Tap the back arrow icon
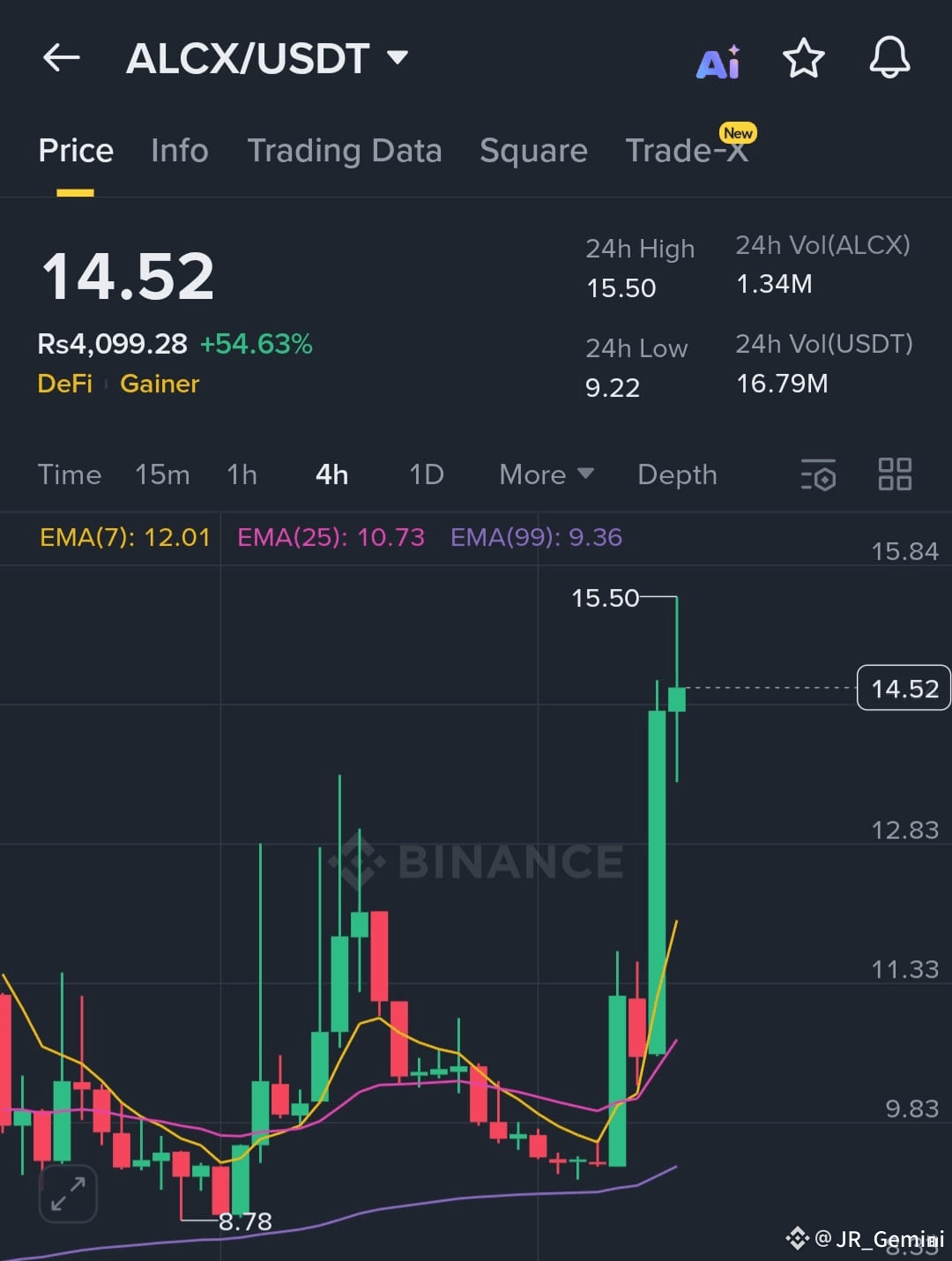Screen dimensions: 952x1261 click(x=62, y=58)
